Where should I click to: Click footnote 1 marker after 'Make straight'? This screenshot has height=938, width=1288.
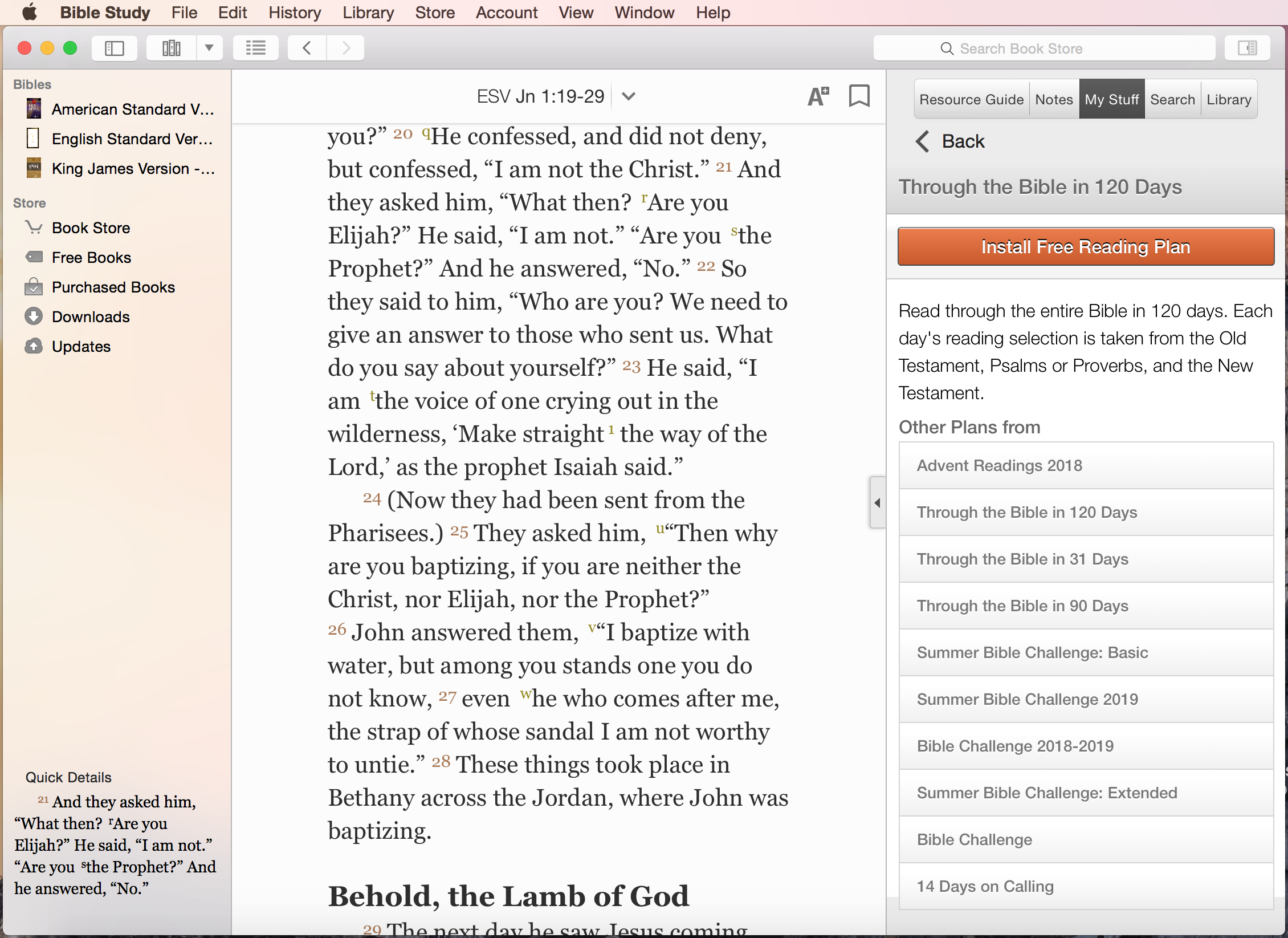tap(611, 429)
